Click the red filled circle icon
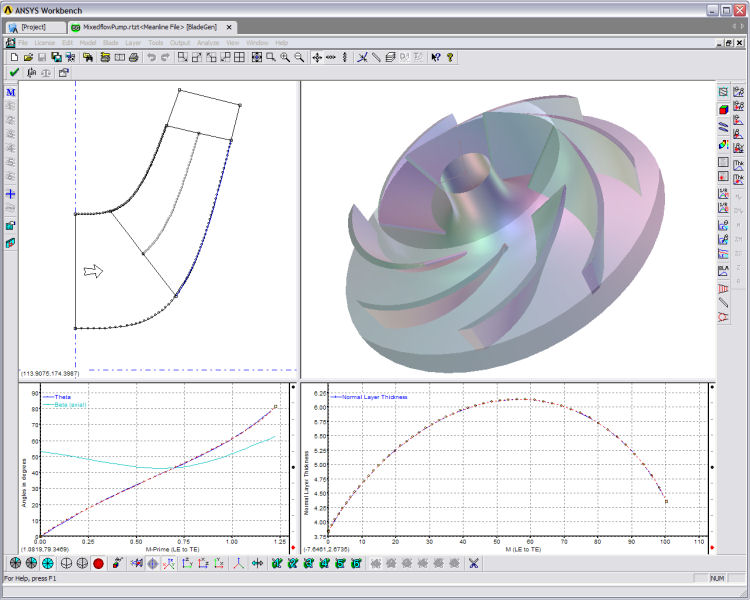Image resolution: width=750 pixels, height=600 pixels. click(x=99, y=564)
